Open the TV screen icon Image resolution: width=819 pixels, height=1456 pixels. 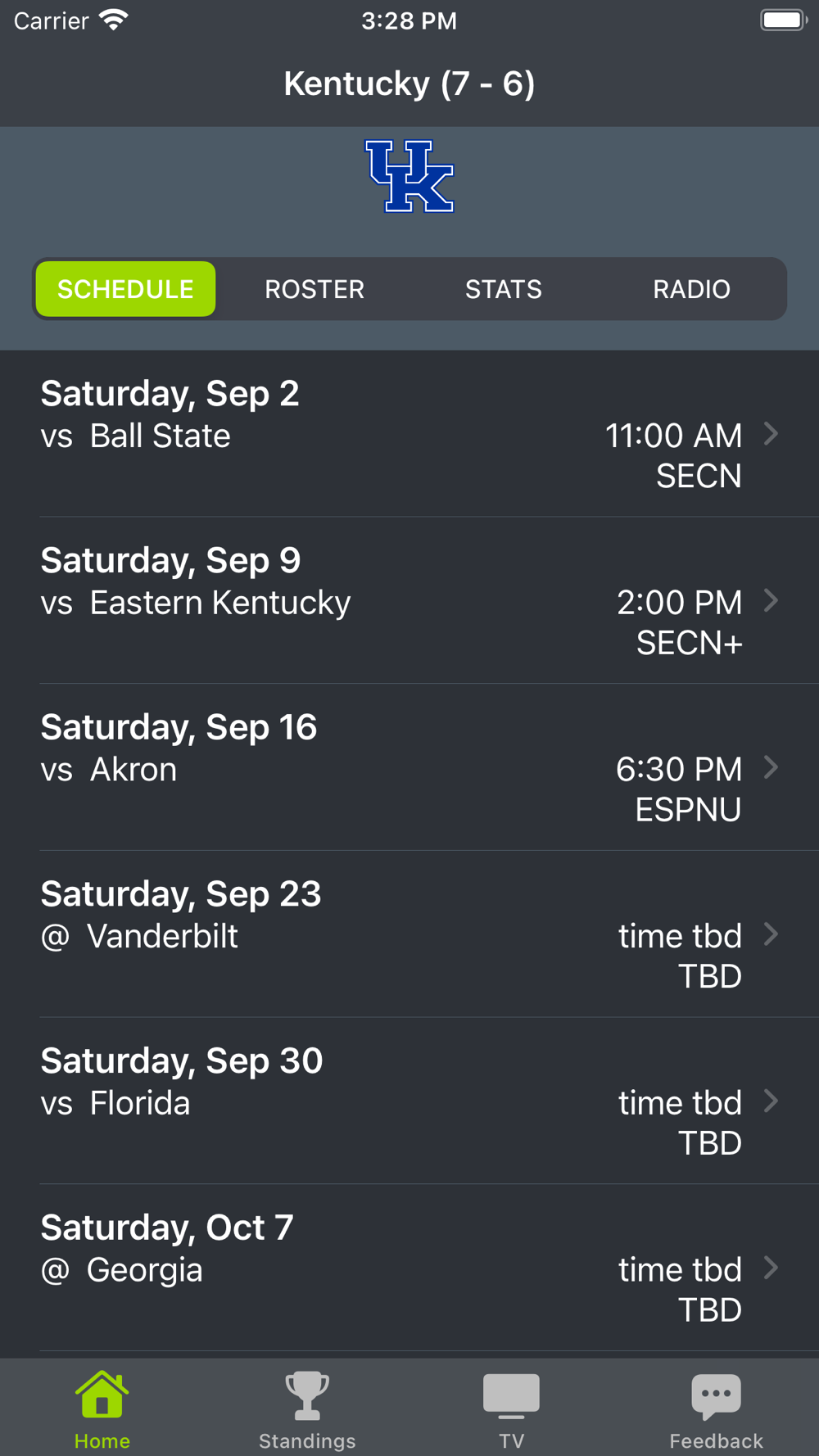pyautogui.click(x=511, y=1395)
